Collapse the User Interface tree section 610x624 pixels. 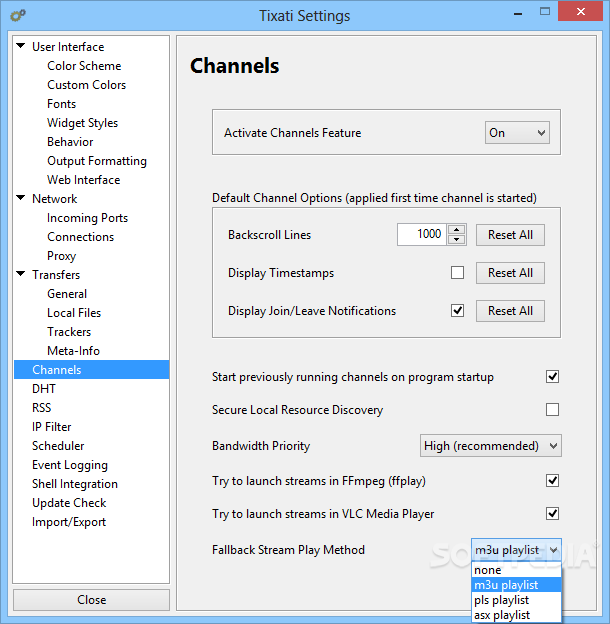pyautogui.click(x=21, y=46)
